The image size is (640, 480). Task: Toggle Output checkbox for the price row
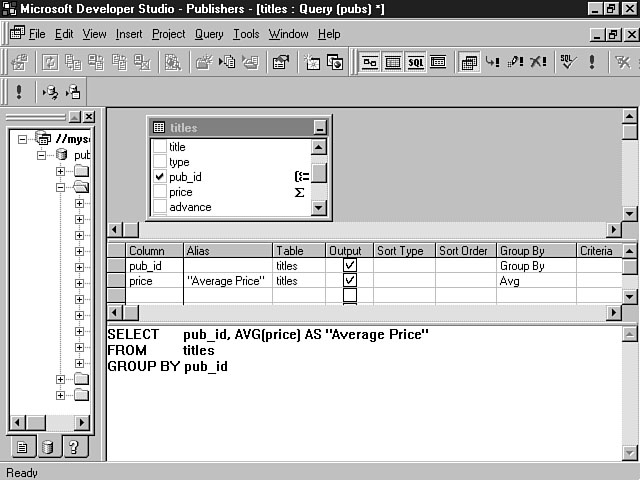349,282
